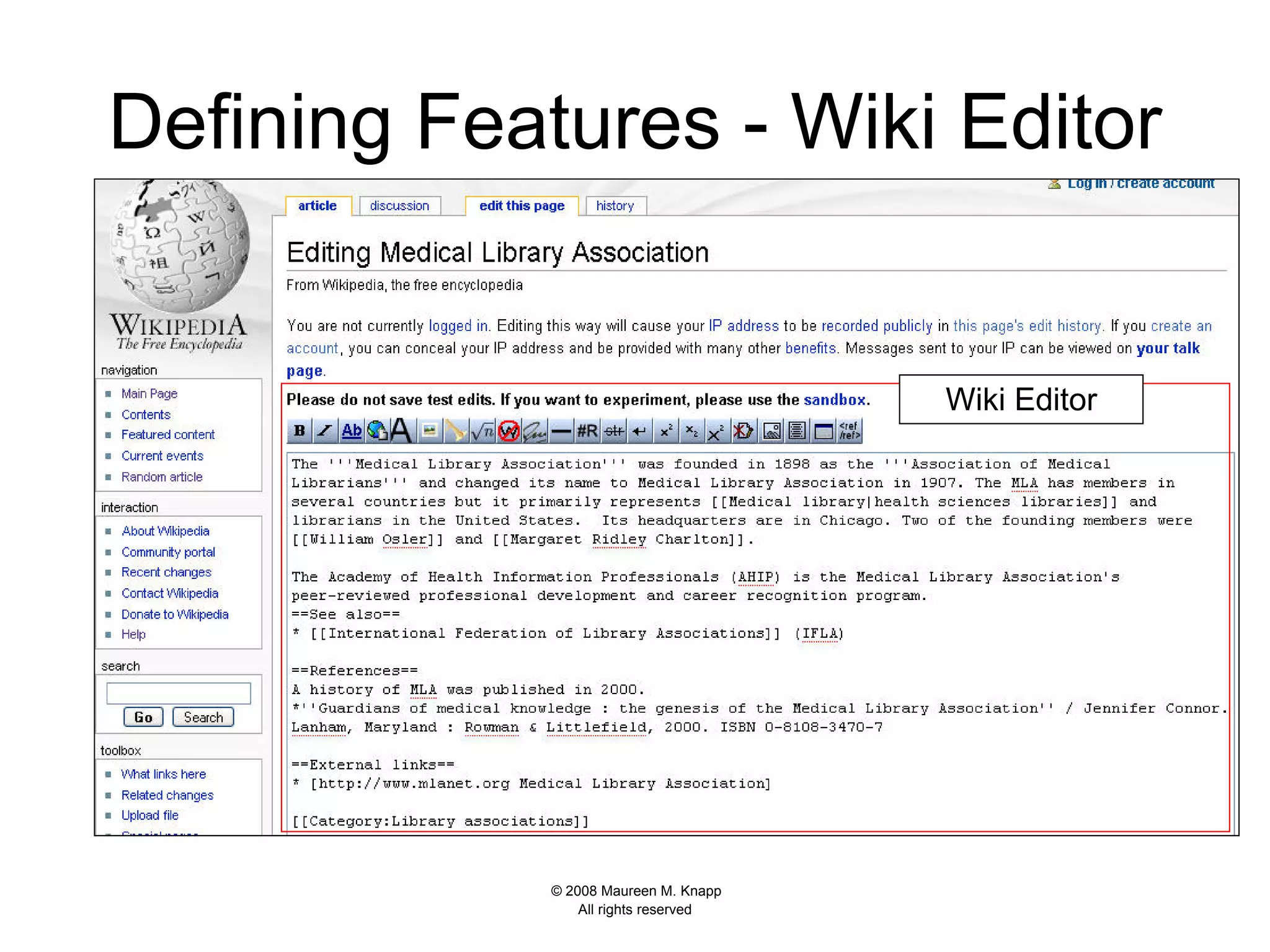The height and width of the screenshot is (952, 1270).
Task: Click the Search button in the sidebar
Action: [203, 717]
